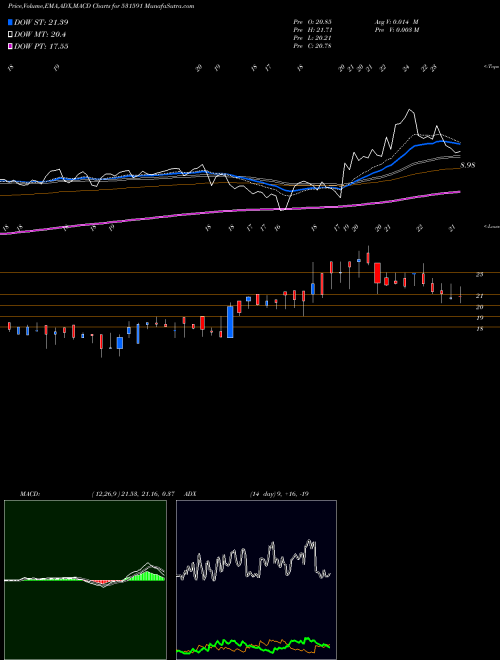This screenshot has height=660, width=500.
Task: Click the large red candlestick after the peak
Action: (x=378, y=273)
